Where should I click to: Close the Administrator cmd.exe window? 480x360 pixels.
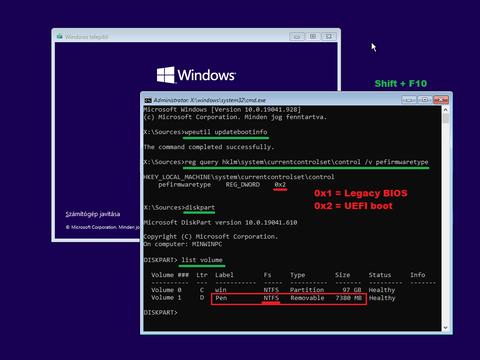441,100
